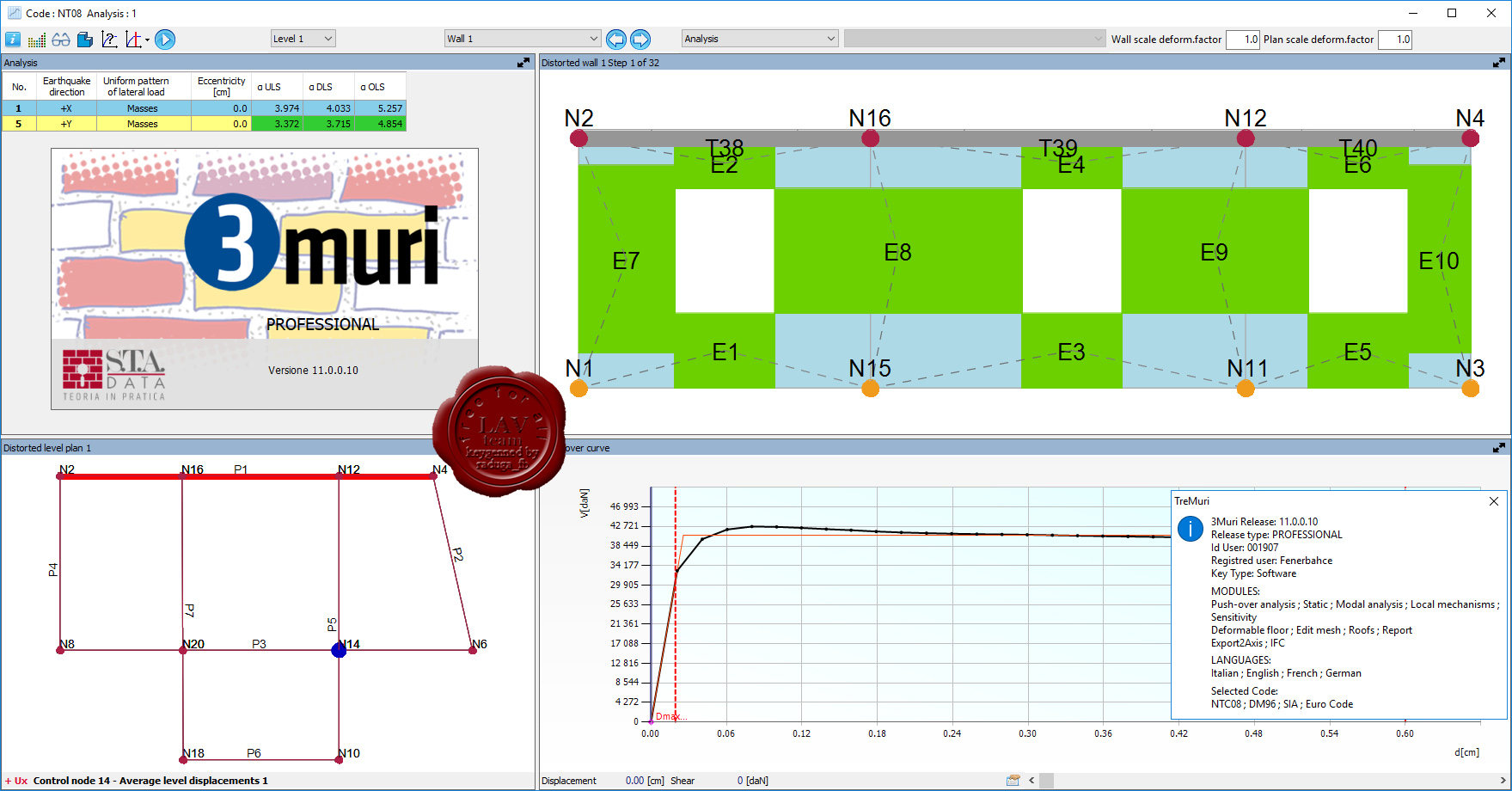Click the Eccentricity column header

click(x=221, y=87)
